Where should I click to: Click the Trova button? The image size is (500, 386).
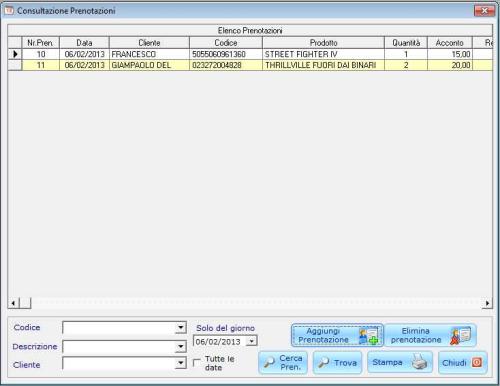click(x=337, y=363)
